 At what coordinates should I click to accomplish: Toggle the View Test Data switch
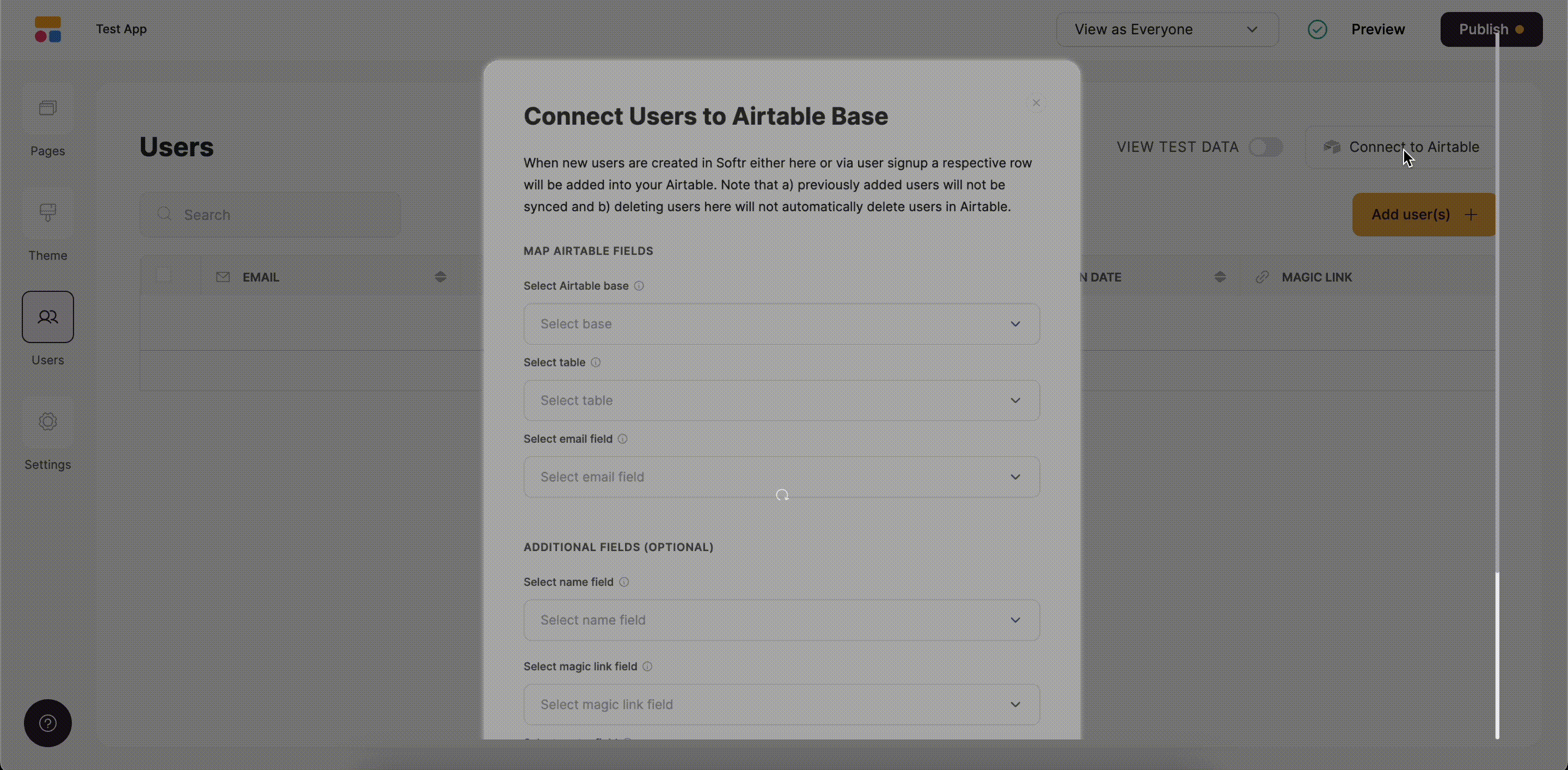[1265, 146]
